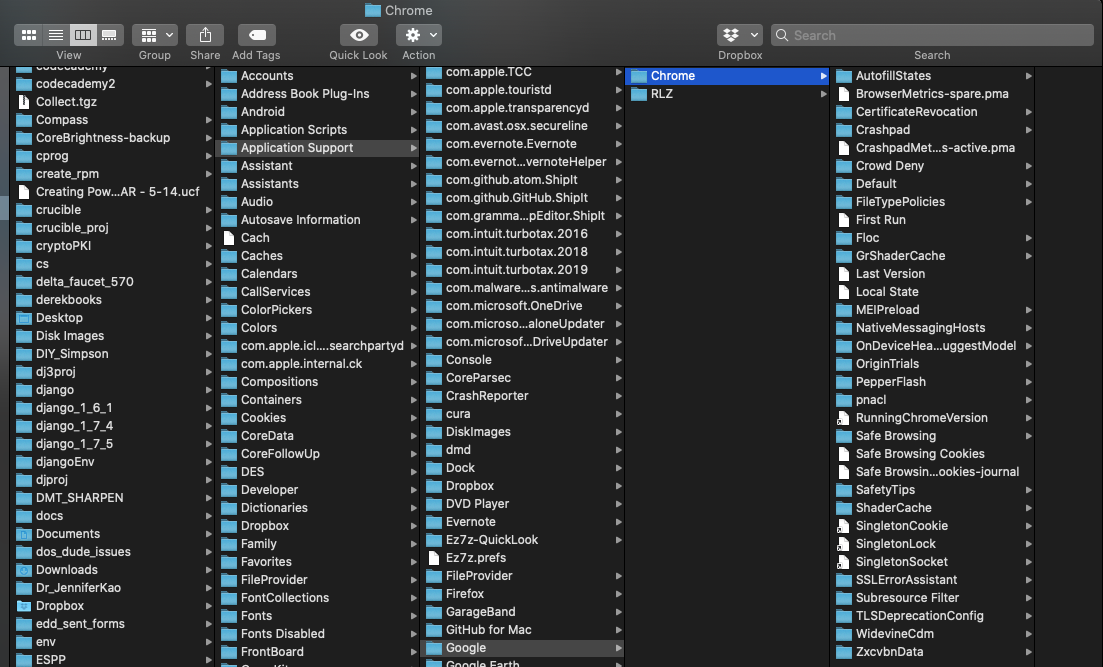
Task: Click the SingletonCookie alias icon
Action: pos(843,526)
